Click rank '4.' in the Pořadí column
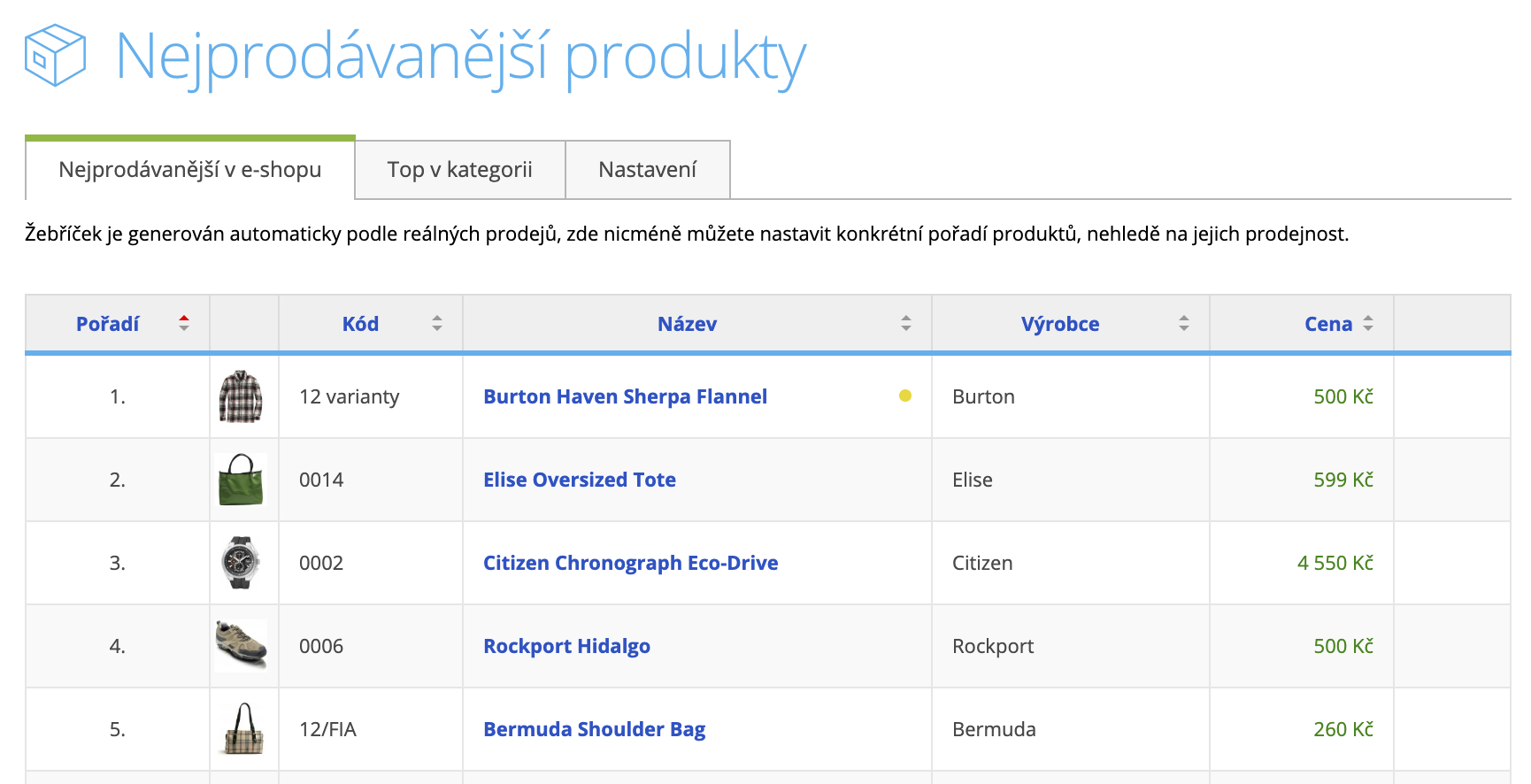 pyautogui.click(x=118, y=646)
